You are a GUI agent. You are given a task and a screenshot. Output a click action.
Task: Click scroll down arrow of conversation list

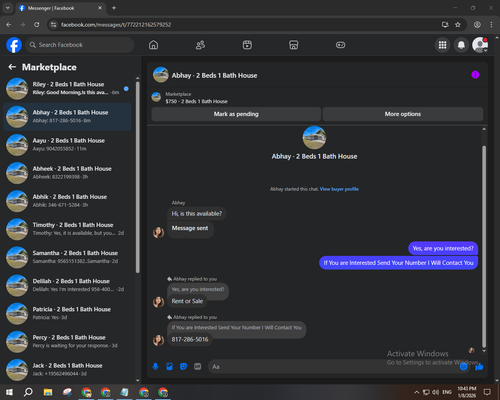pos(138,380)
